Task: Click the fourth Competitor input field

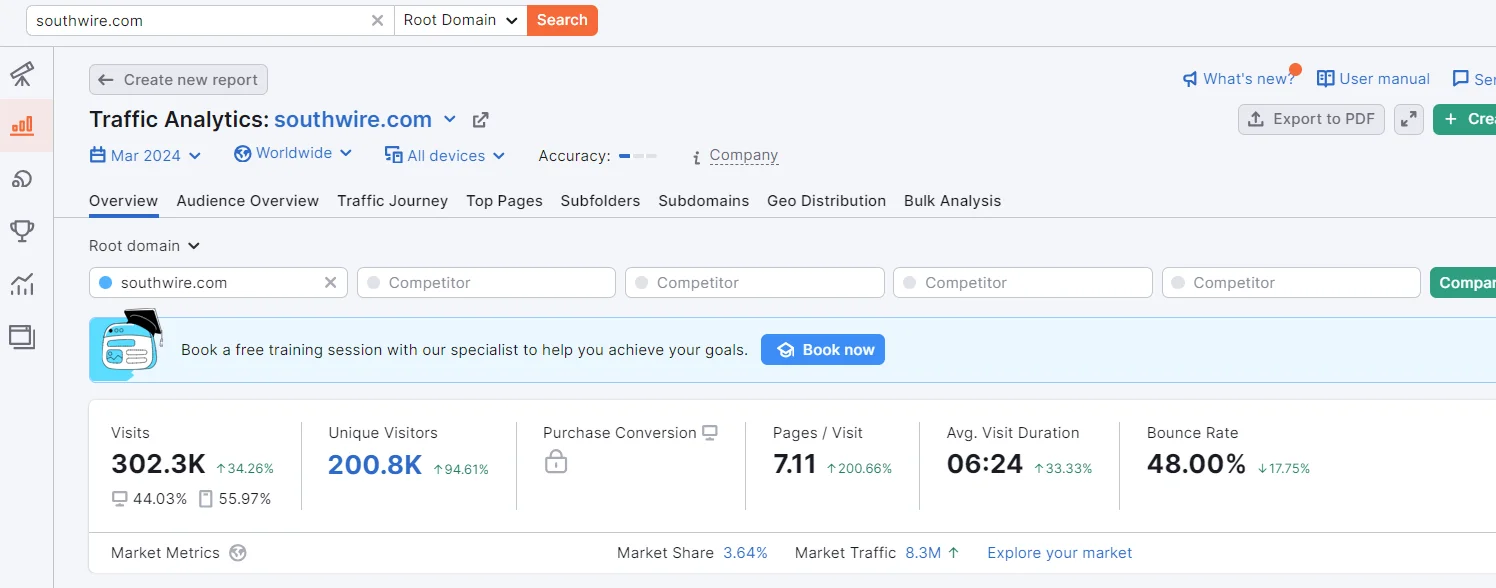Action: [1291, 283]
